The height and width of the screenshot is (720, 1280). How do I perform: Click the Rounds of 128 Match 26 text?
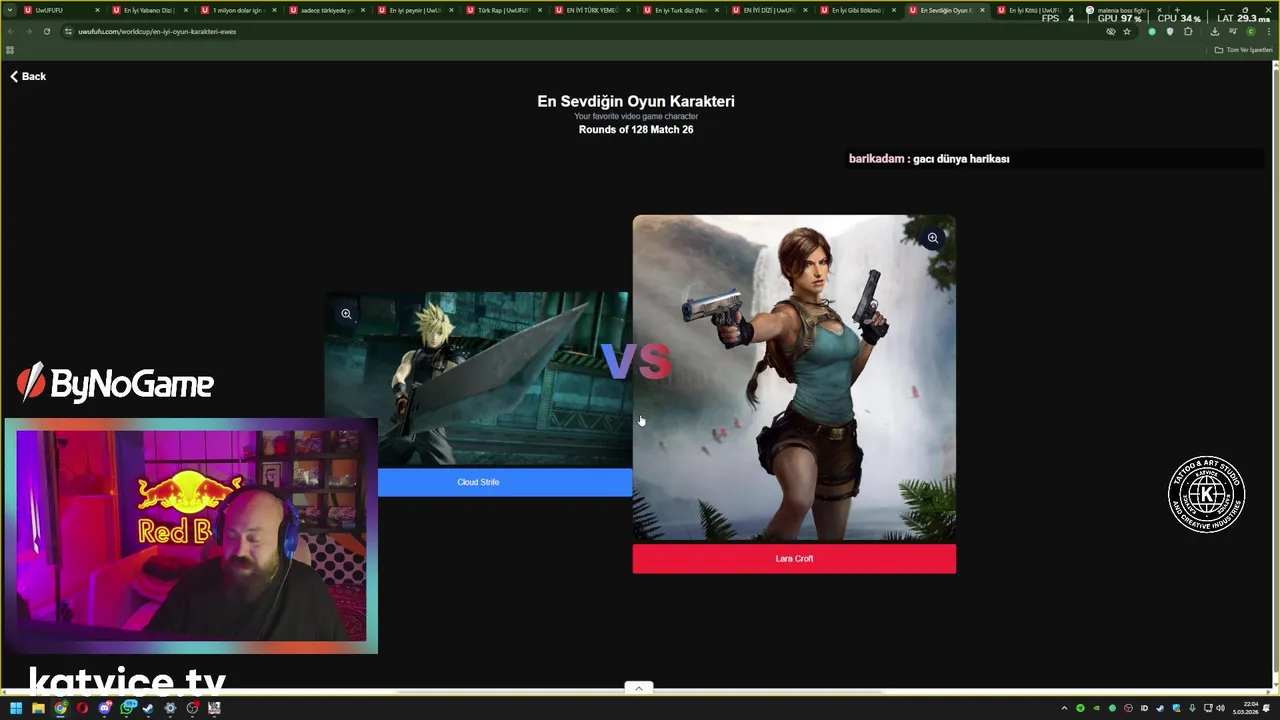(x=636, y=130)
